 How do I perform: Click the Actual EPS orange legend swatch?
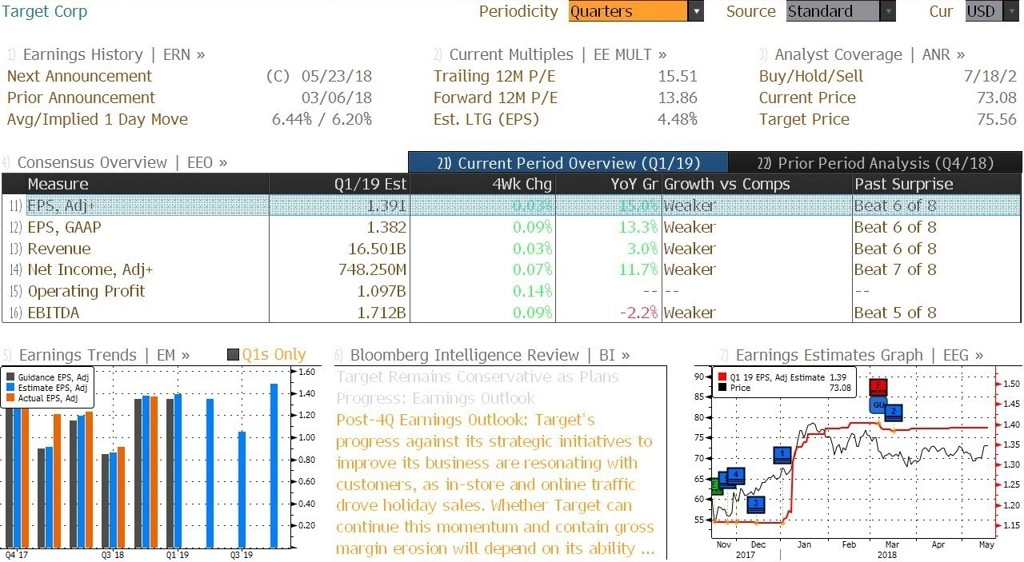click(10, 398)
